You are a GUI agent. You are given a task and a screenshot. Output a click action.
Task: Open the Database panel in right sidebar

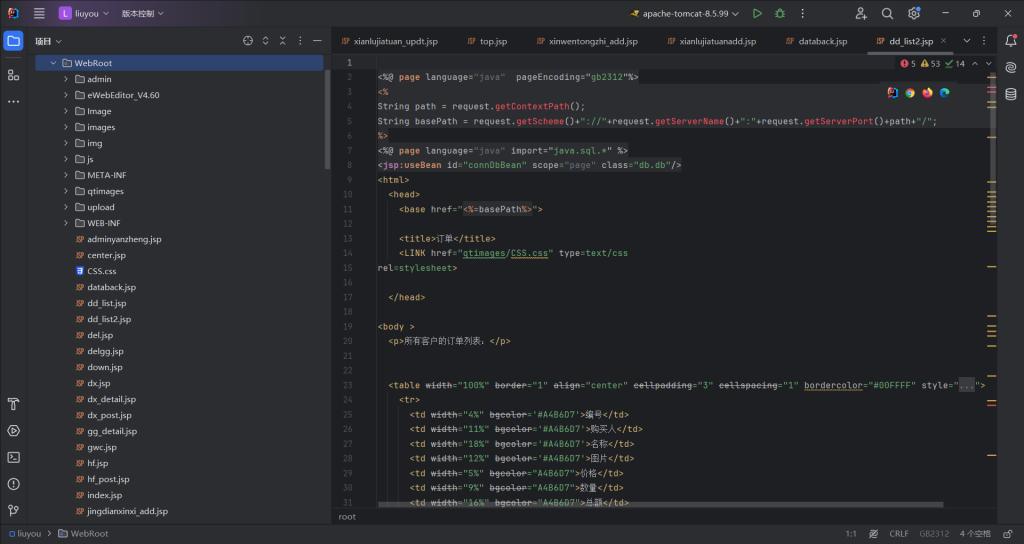(x=1010, y=94)
